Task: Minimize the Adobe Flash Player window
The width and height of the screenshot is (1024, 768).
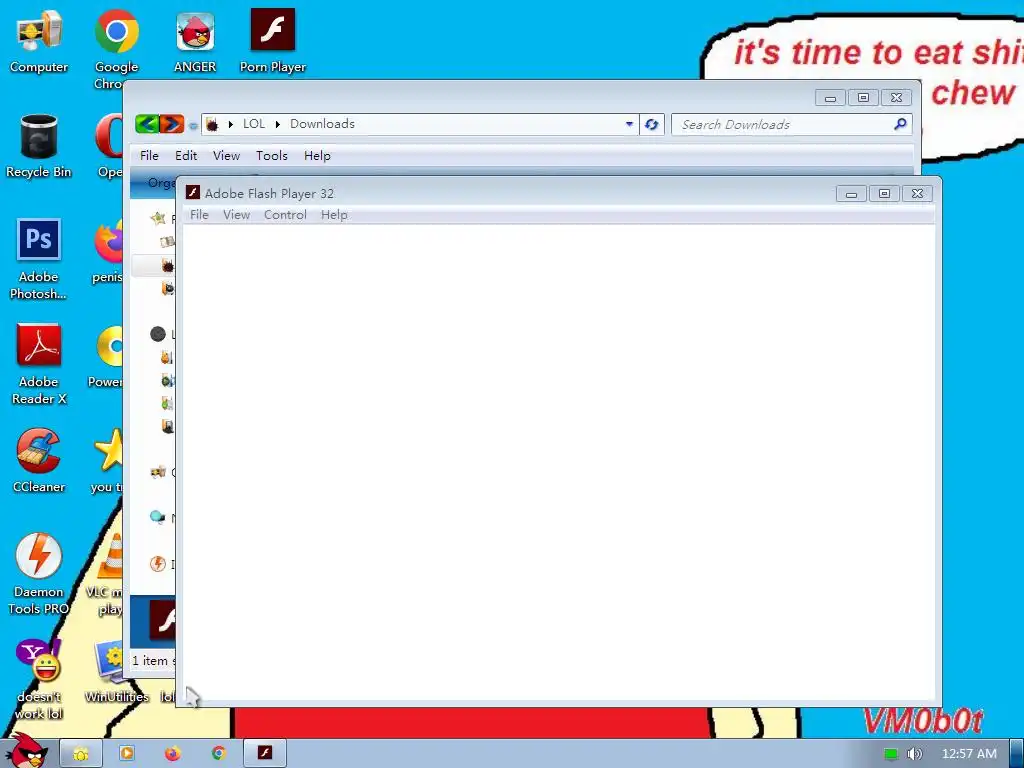Action: click(x=852, y=194)
